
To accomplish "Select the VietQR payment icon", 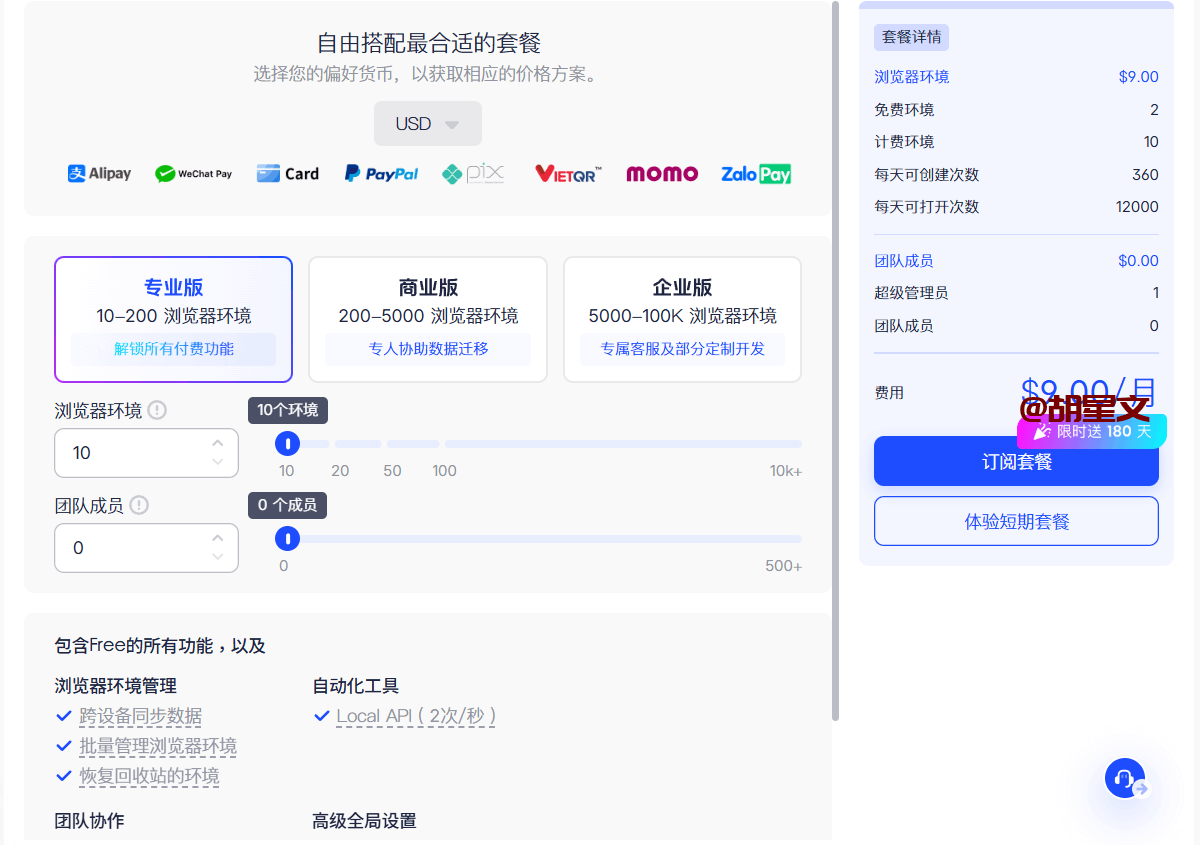I will pos(568,173).
